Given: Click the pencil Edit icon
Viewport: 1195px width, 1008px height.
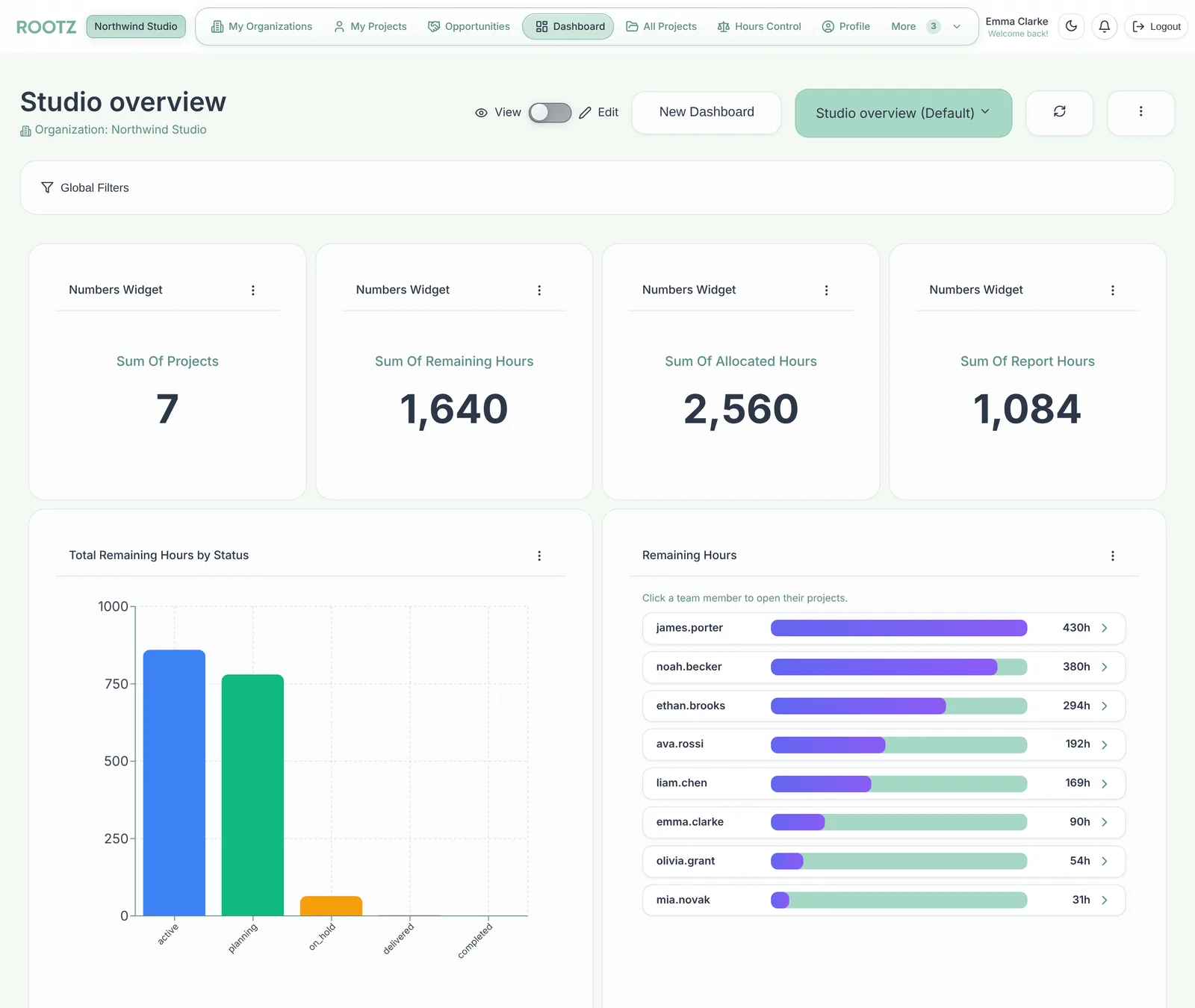Looking at the screenshot, I should pyautogui.click(x=585, y=113).
